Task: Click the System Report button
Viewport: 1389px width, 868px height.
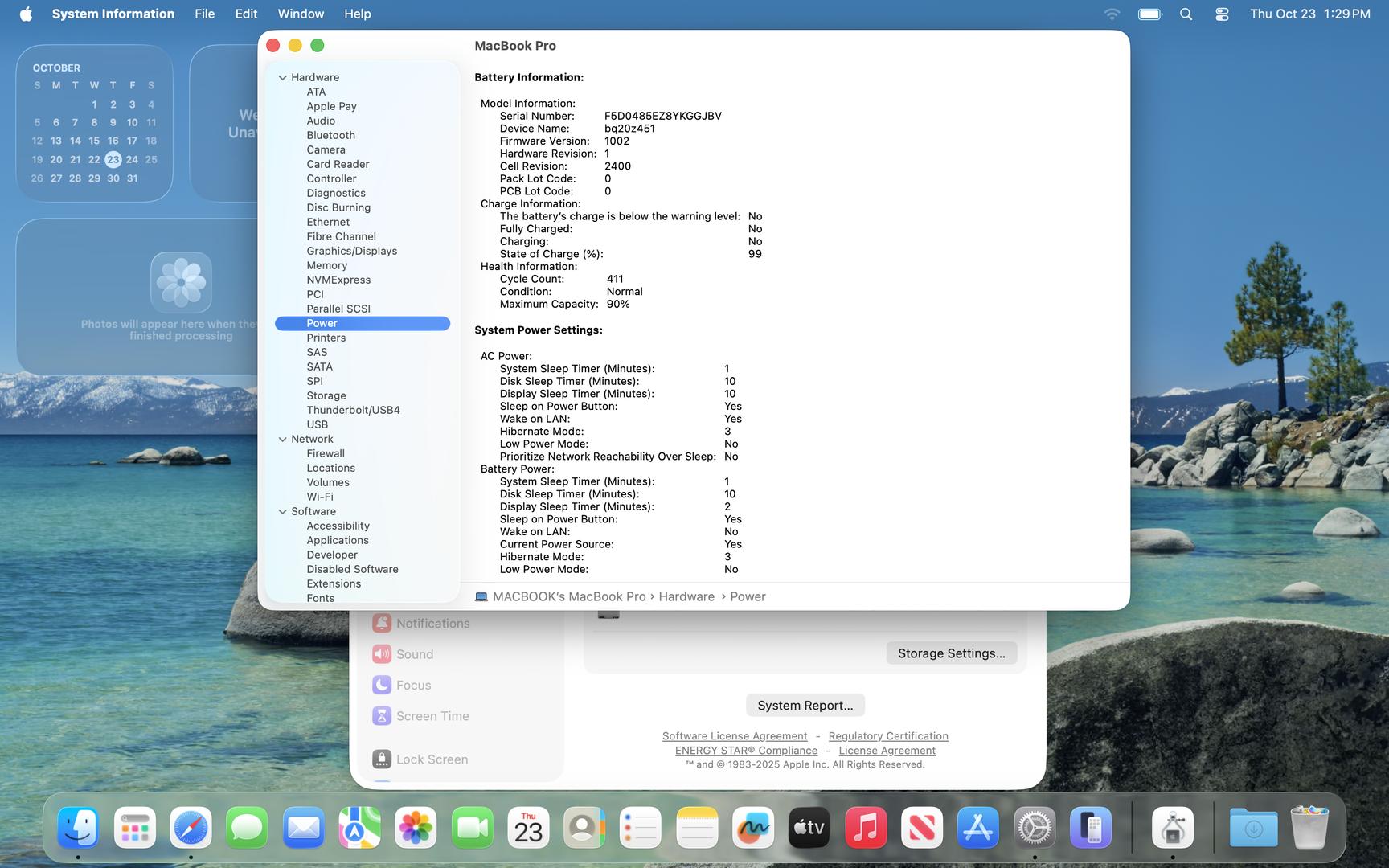Action: [805, 705]
